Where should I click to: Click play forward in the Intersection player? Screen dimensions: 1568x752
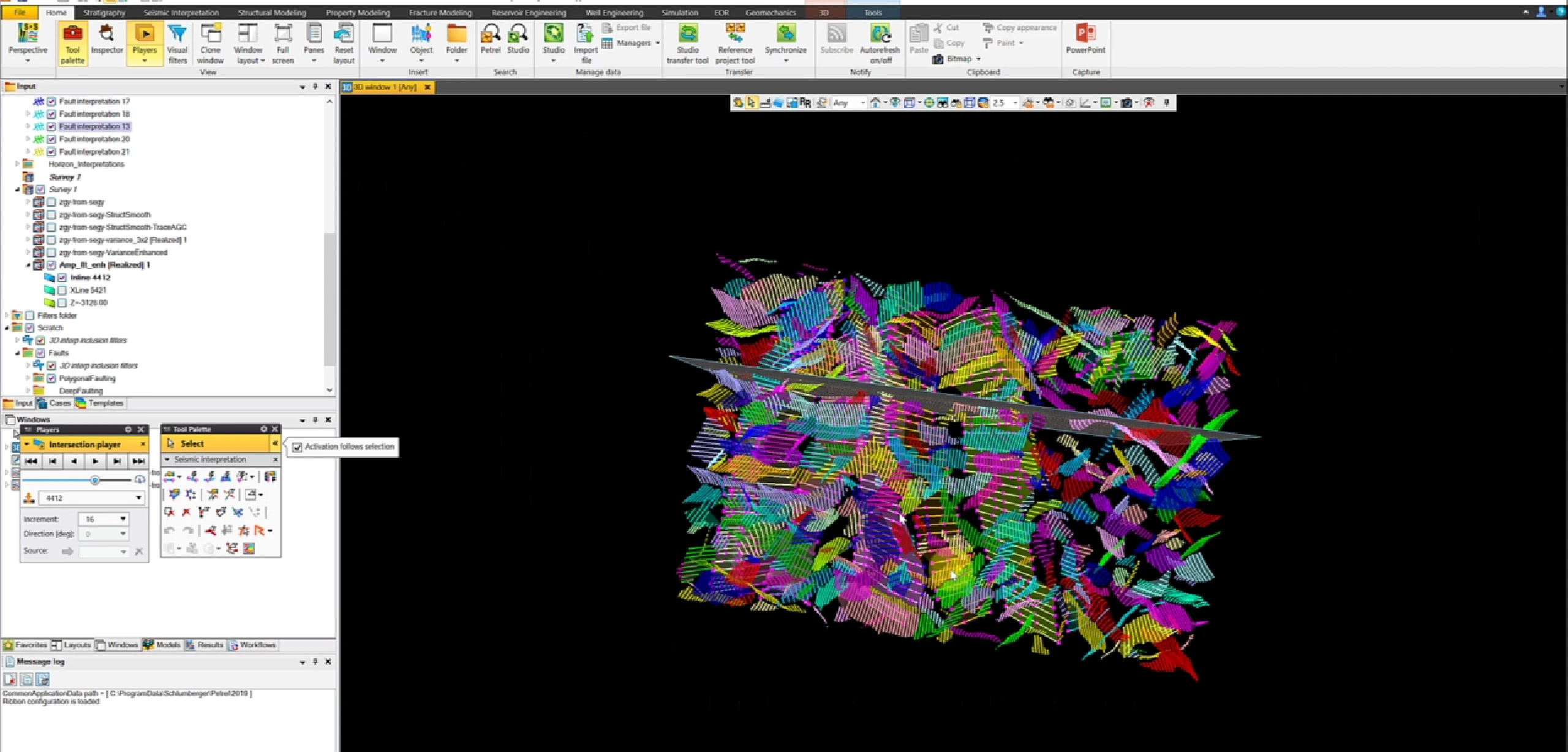(x=95, y=461)
